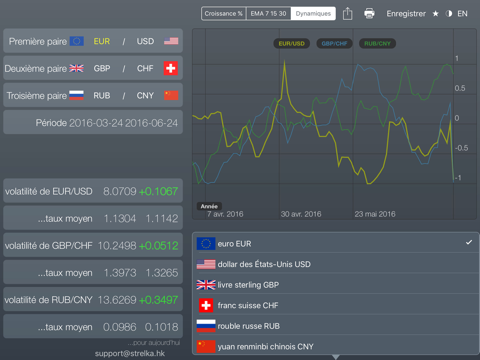This screenshot has width=480, height=360.
Task: Click today's rate value 0.1018
Action: click(x=162, y=327)
